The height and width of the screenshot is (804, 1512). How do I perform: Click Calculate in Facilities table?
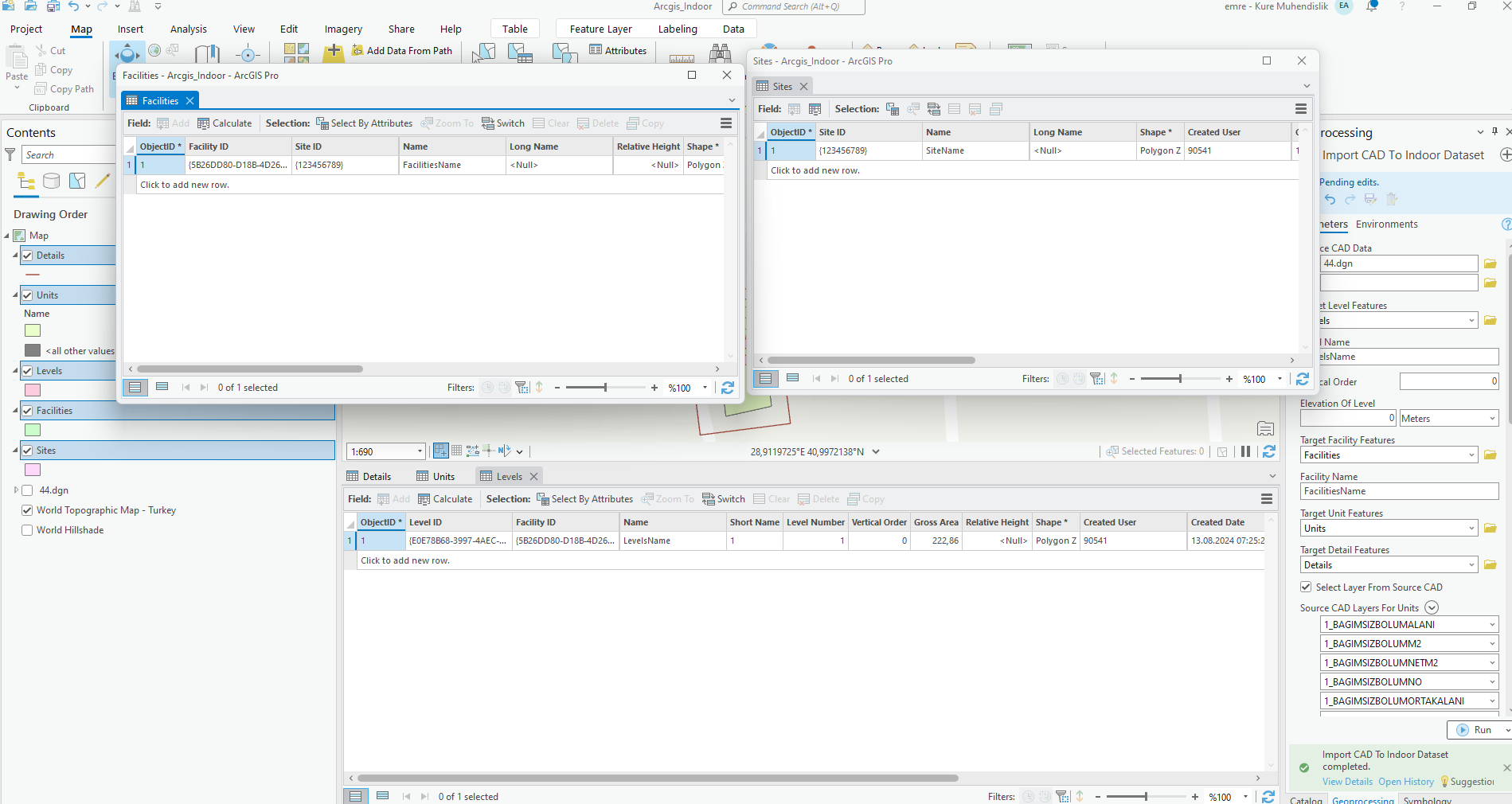tap(225, 123)
